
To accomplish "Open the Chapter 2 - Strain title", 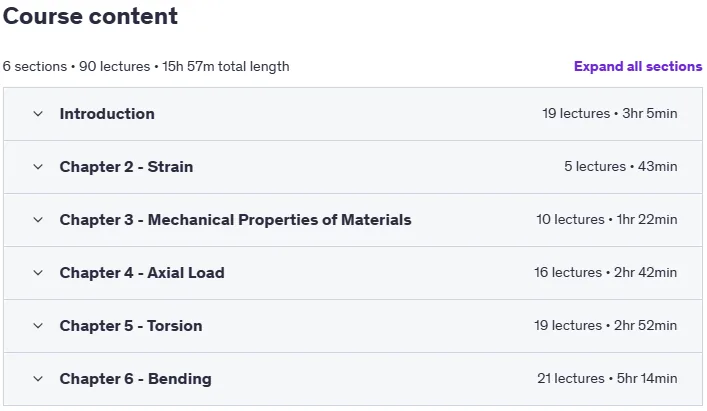I will click(x=126, y=167).
